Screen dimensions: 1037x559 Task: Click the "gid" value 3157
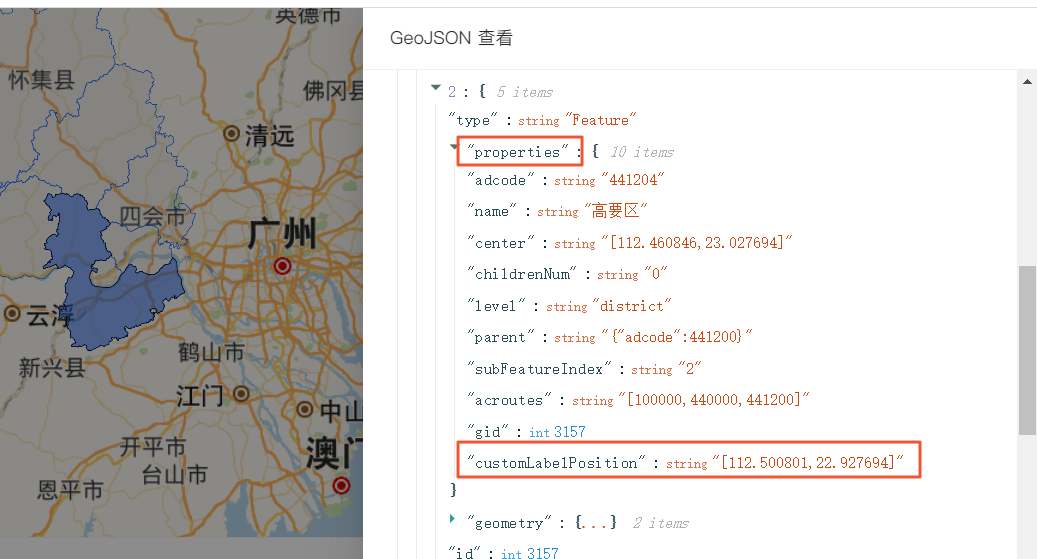[570, 432]
